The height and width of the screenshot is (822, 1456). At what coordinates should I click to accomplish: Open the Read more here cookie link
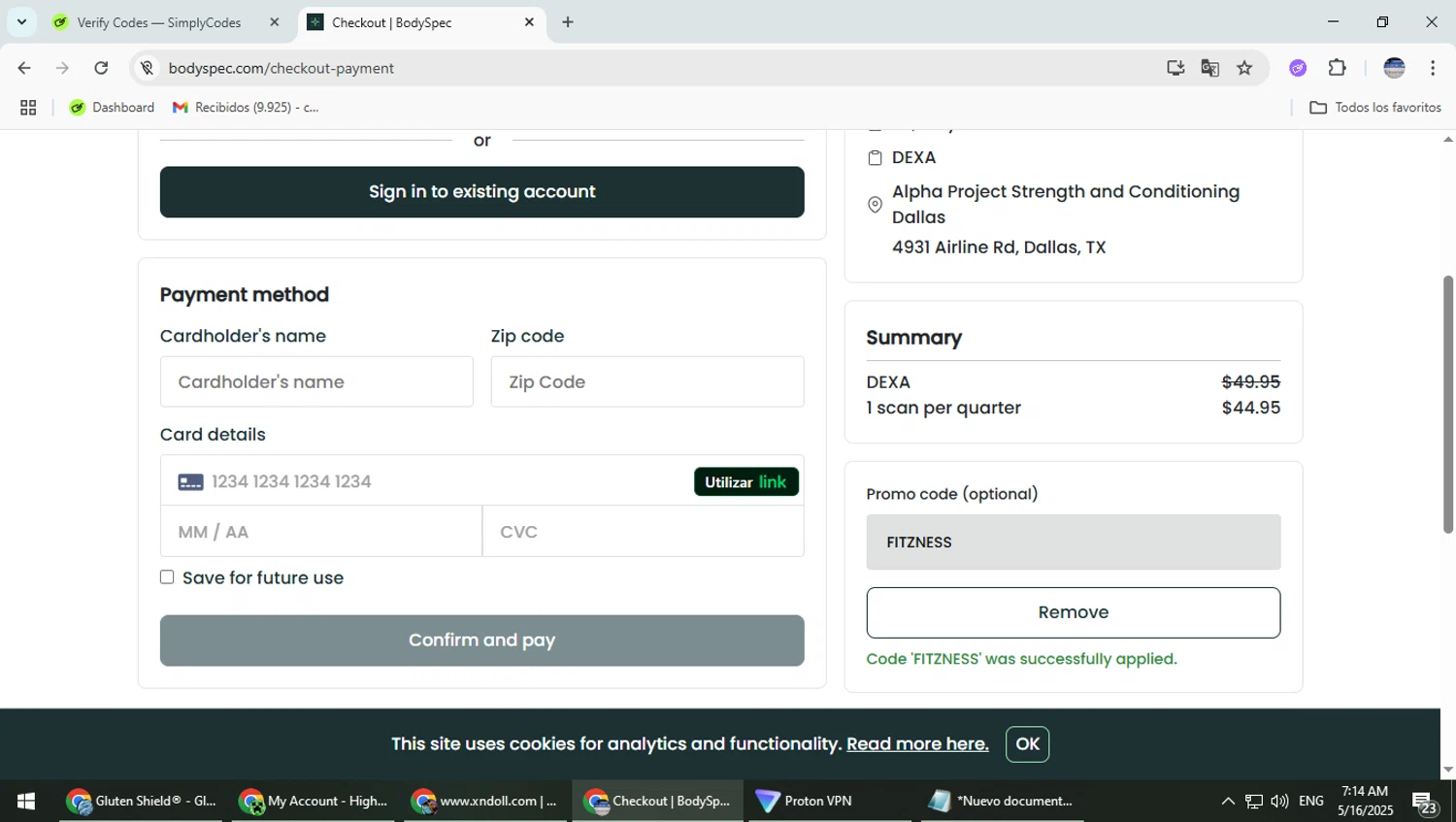(917, 744)
